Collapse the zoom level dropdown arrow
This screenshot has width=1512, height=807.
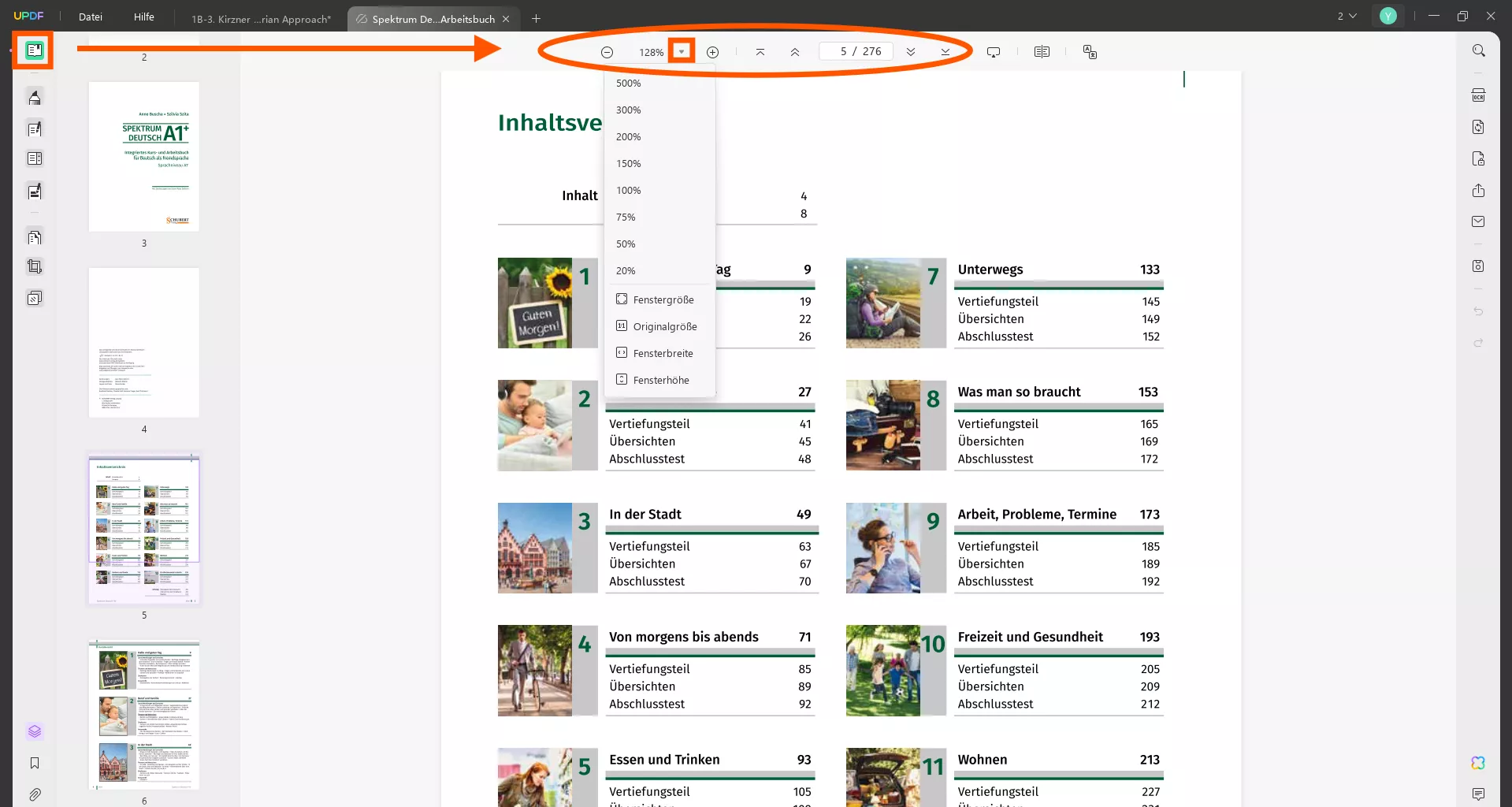[x=682, y=52]
